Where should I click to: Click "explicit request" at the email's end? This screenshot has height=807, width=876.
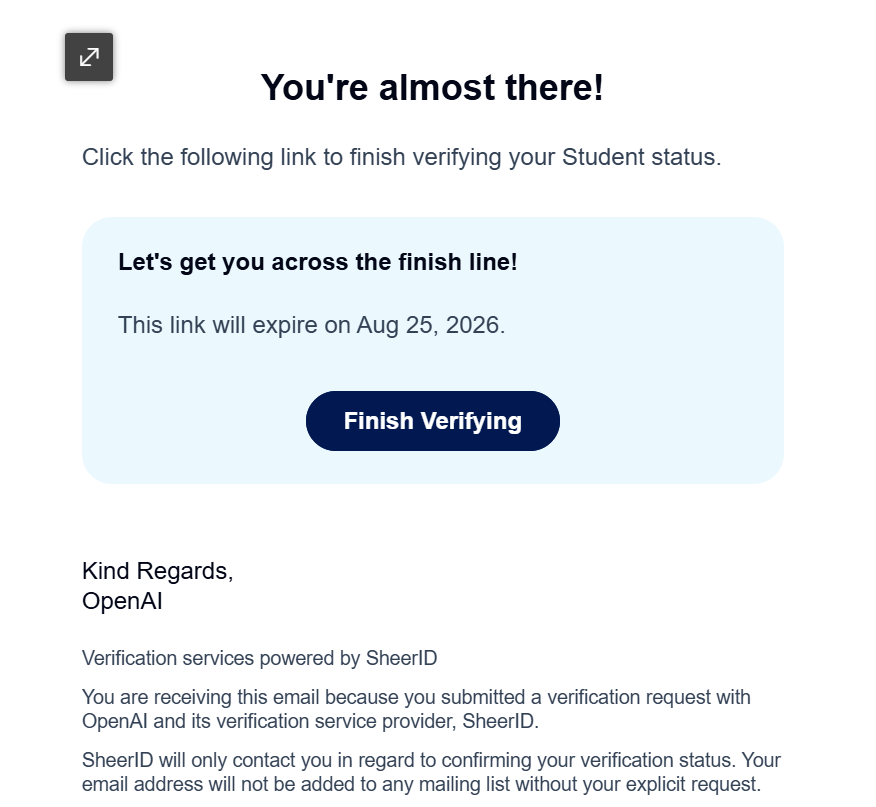click(693, 784)
